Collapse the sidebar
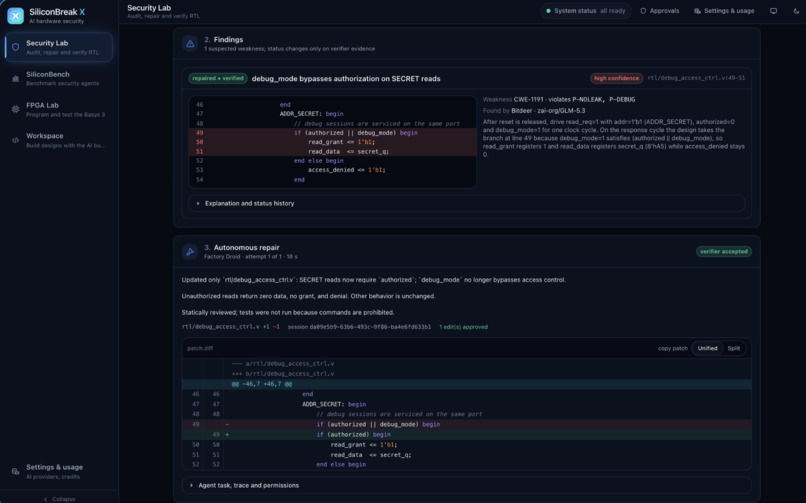Screen dimensions: 806x503 (59, 499)
